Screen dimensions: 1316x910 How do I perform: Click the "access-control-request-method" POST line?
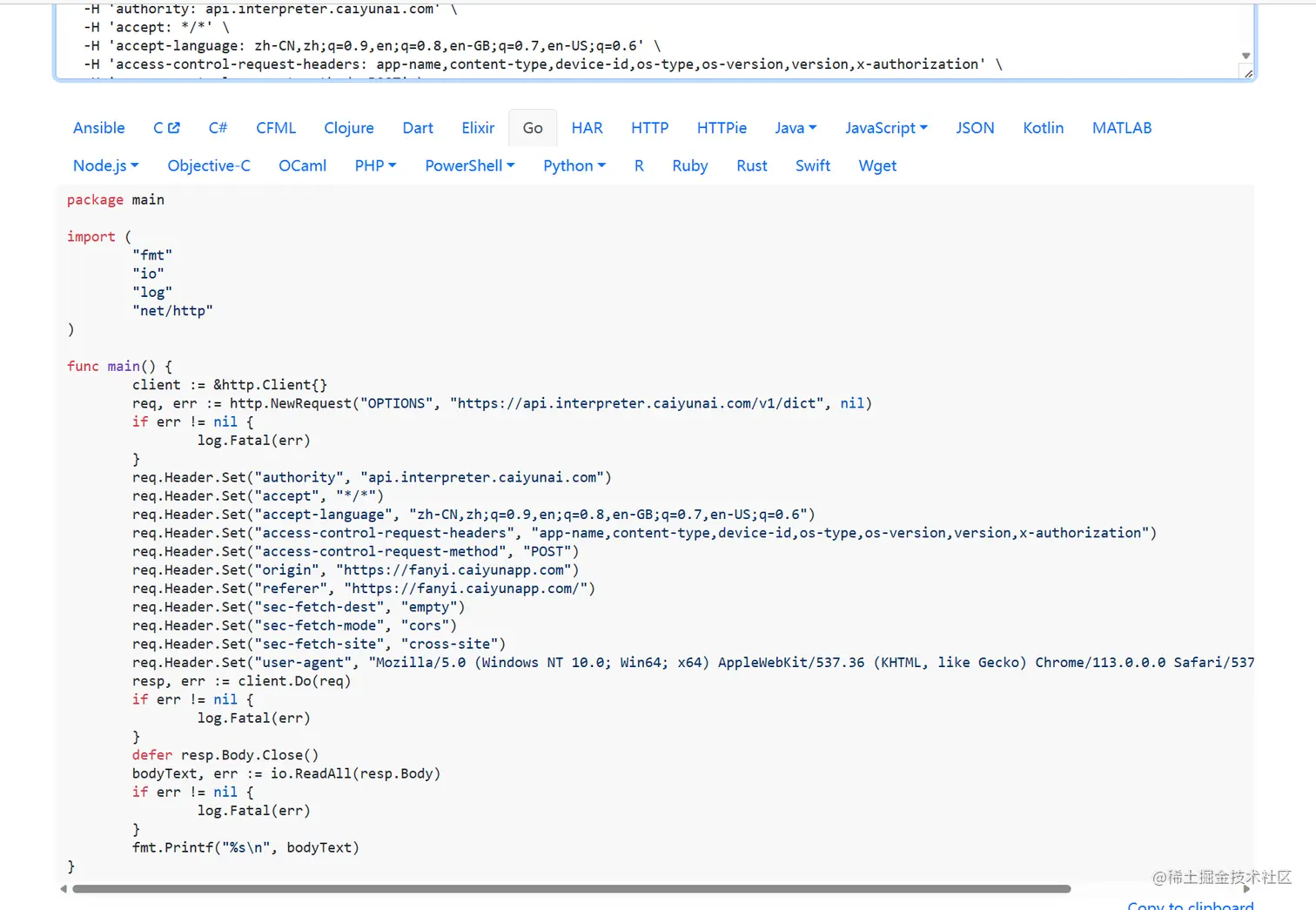tap(355, 551)
